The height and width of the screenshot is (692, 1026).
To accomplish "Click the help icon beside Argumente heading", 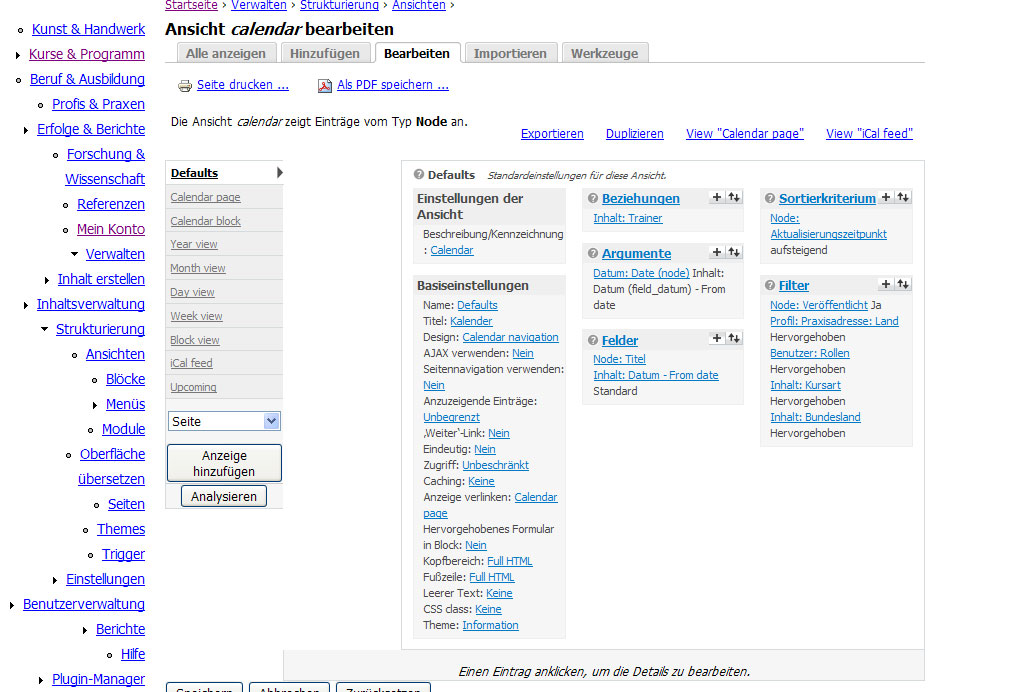I will pyautogui.click(x=593, y=254).
